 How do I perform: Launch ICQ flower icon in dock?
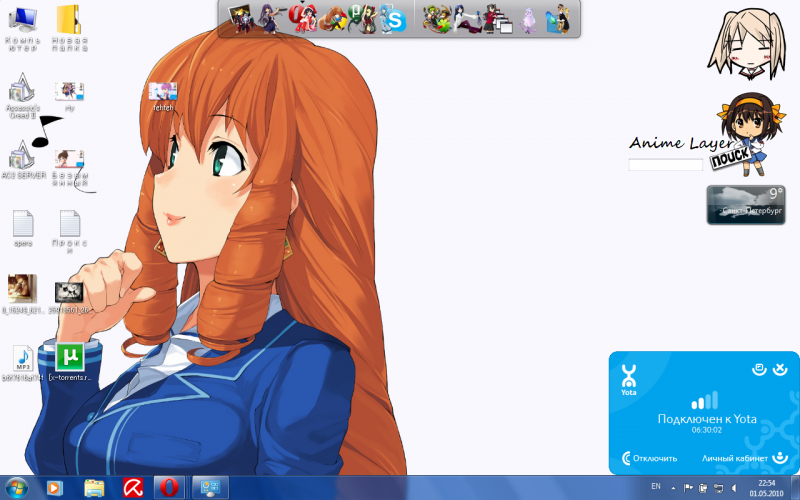pos(437,20)
